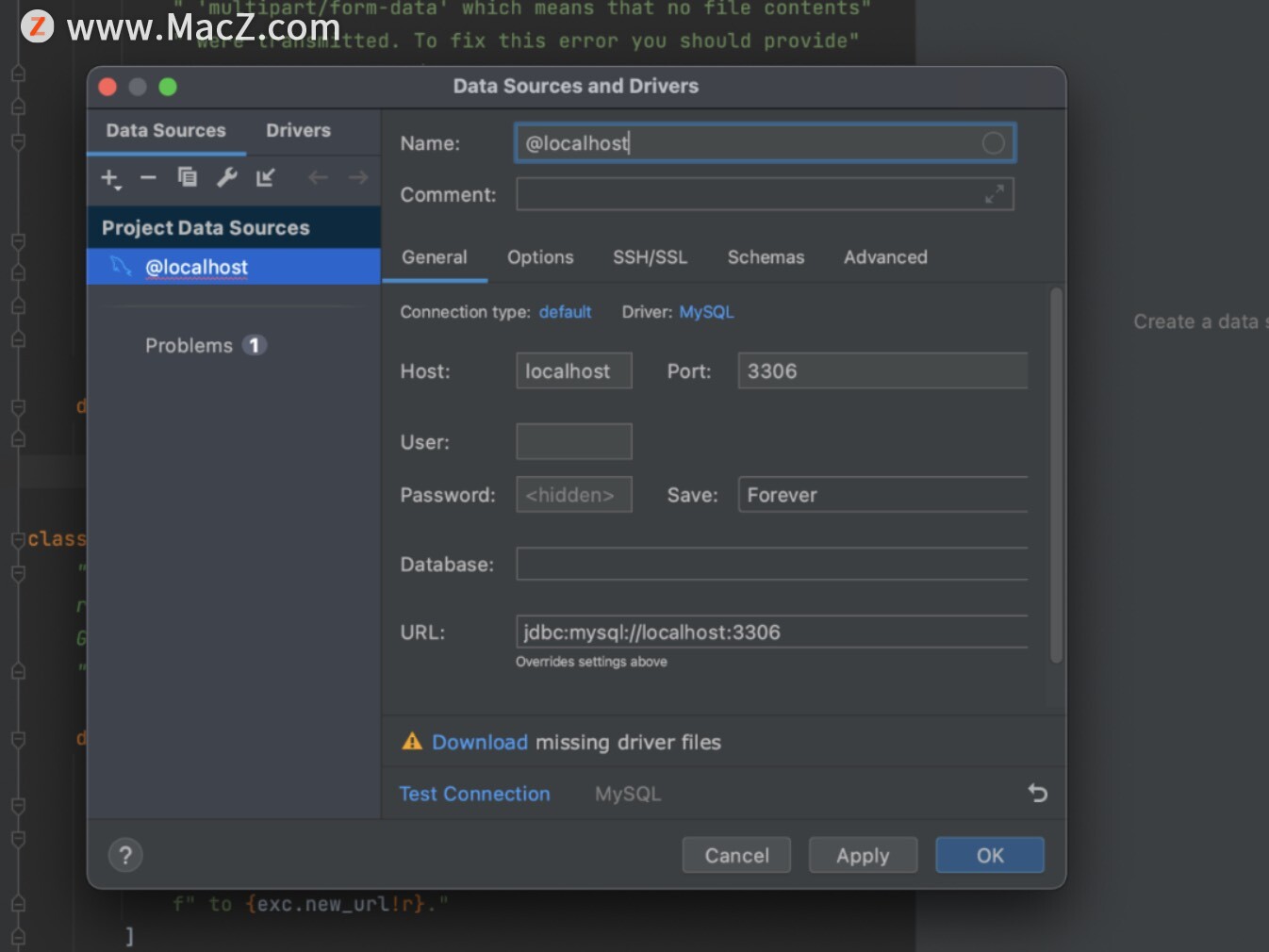Click the green zoom window button
The width and height of the screenshot is (1269, 952).
tap(168, 87)
